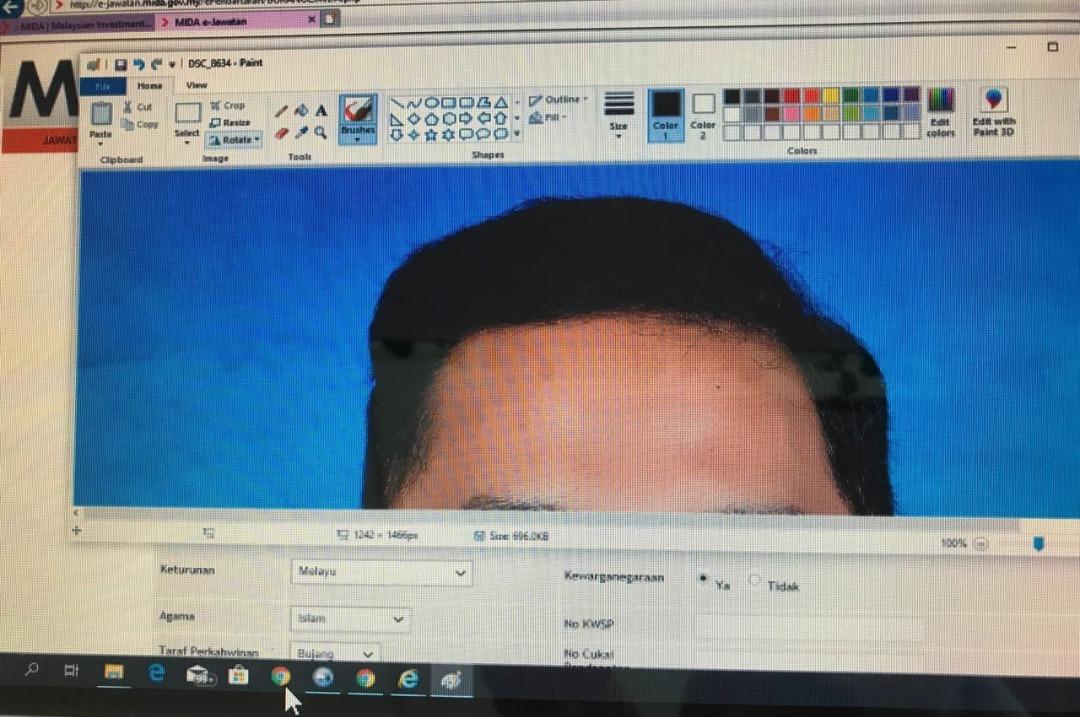Click the Color picker eyedropper tool

click(x=300, y=132)
